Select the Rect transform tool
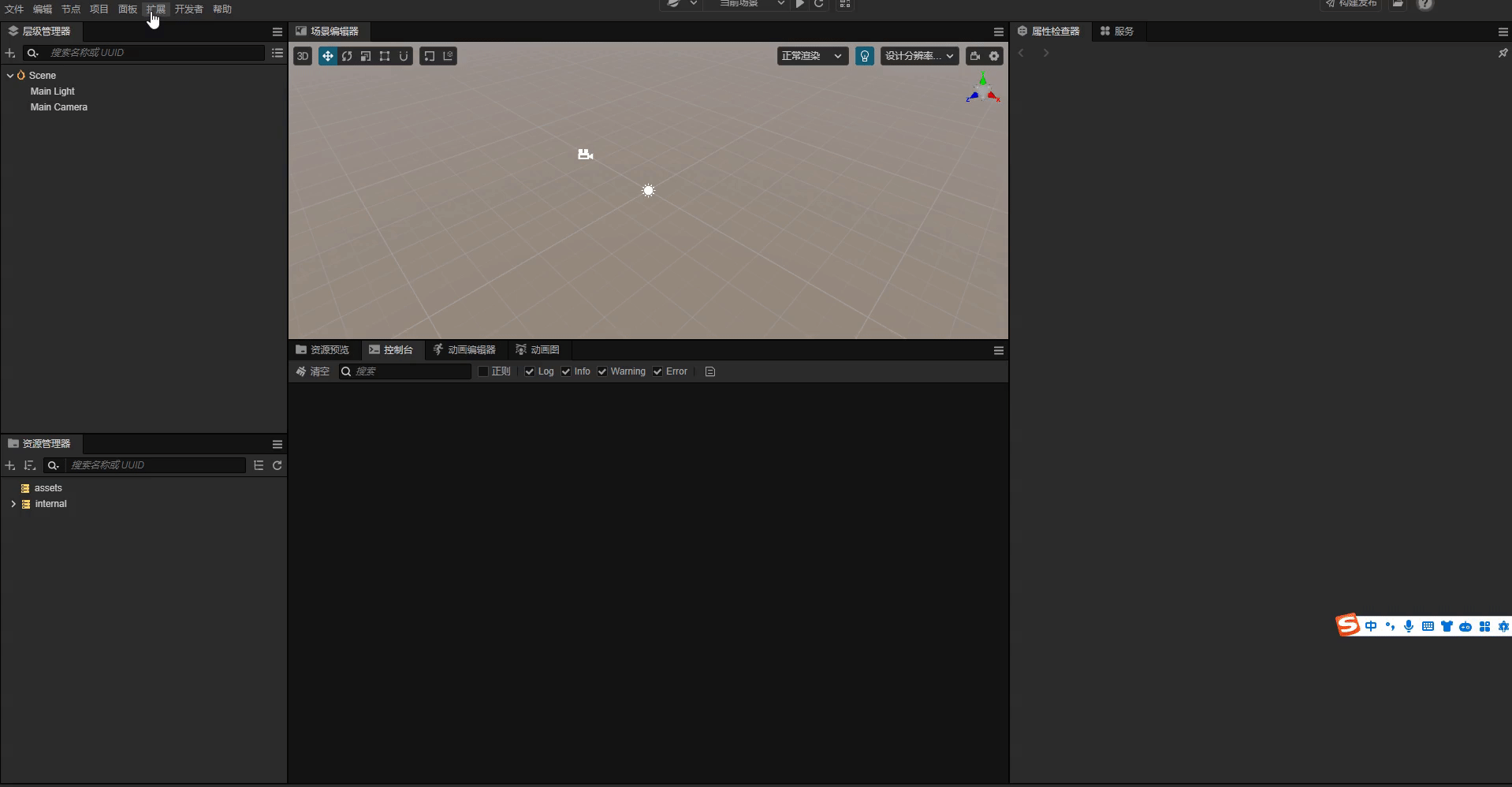This screenshot has width=1512, height=787. point(385,56)
